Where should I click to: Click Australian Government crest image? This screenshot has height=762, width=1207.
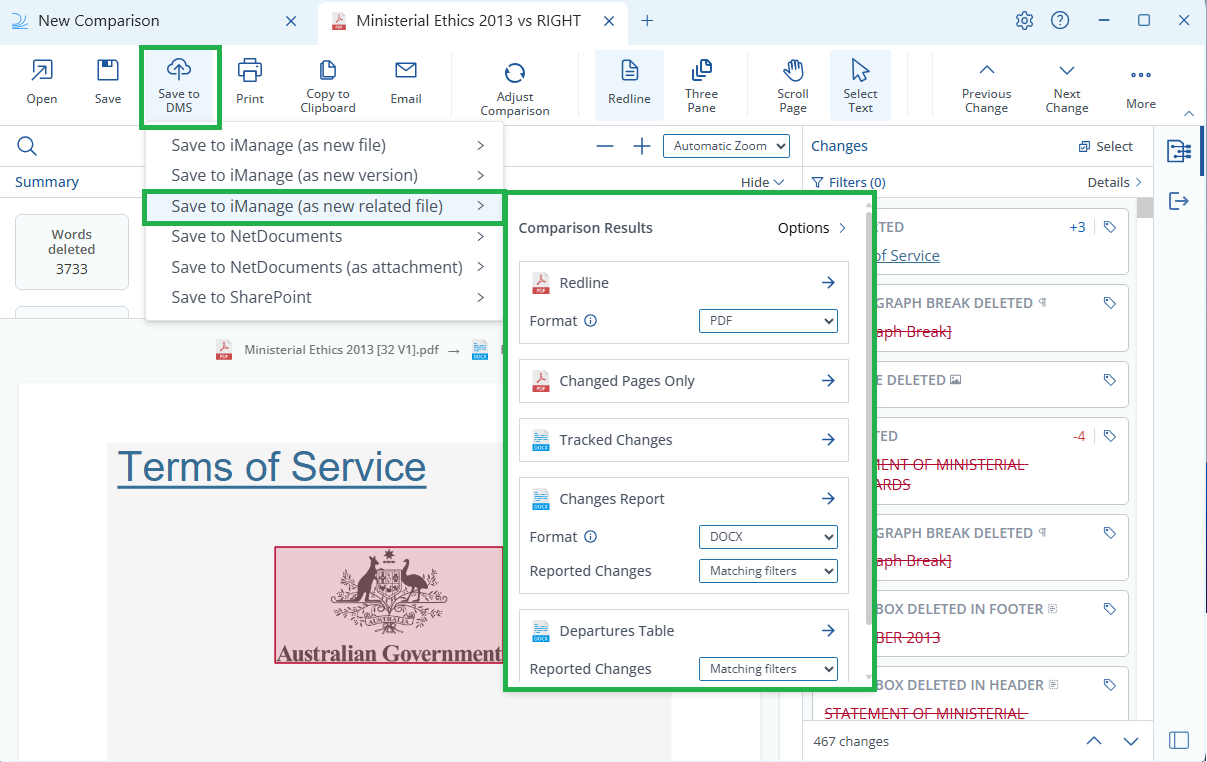click(x=389, y=605)
